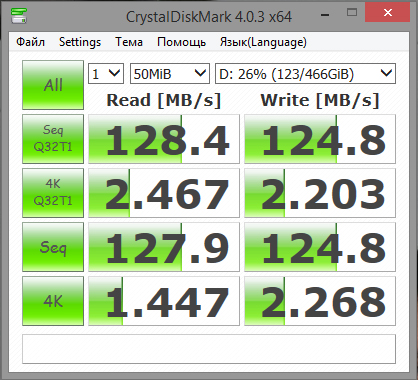Click the Write [MB/s] column header

point(320,100)
